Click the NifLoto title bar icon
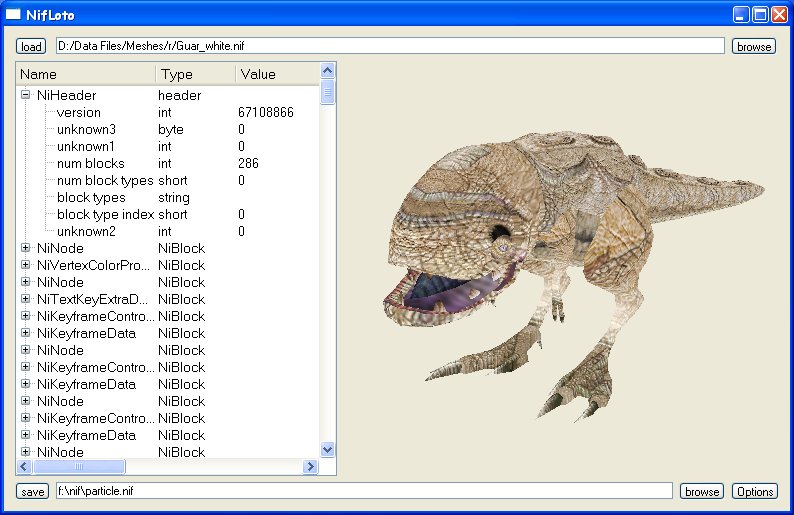This screenshot has height=515, width=794. click(x=13, y=14)
